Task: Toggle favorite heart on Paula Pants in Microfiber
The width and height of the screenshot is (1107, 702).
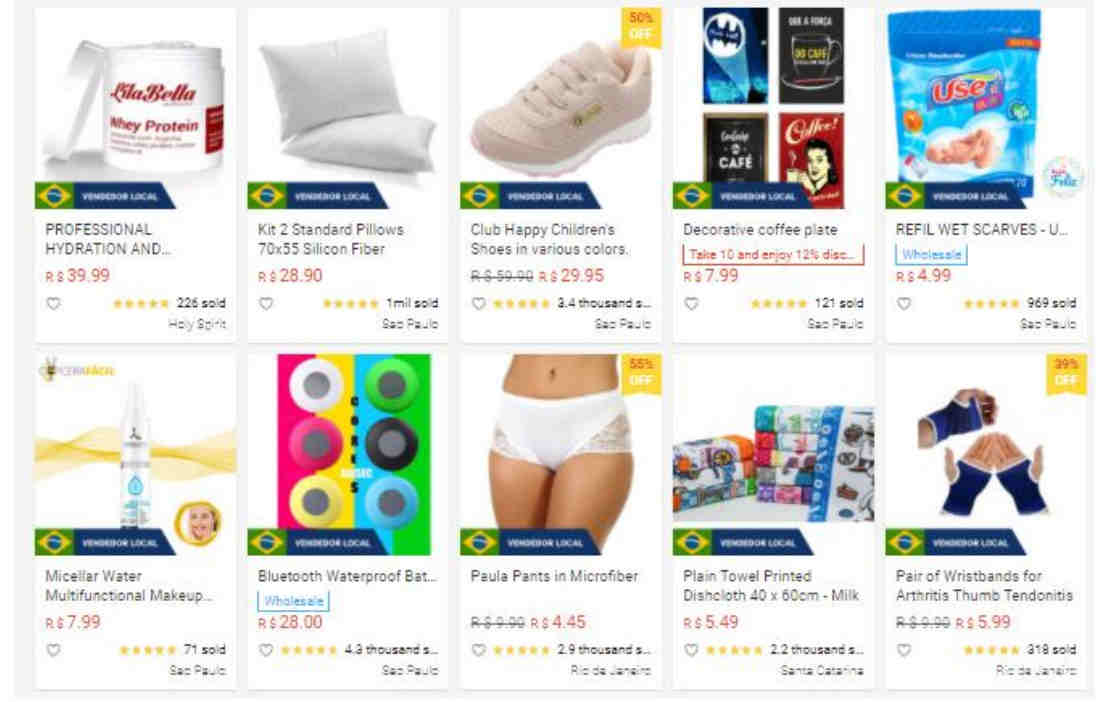Action: (x=479, y=650)
